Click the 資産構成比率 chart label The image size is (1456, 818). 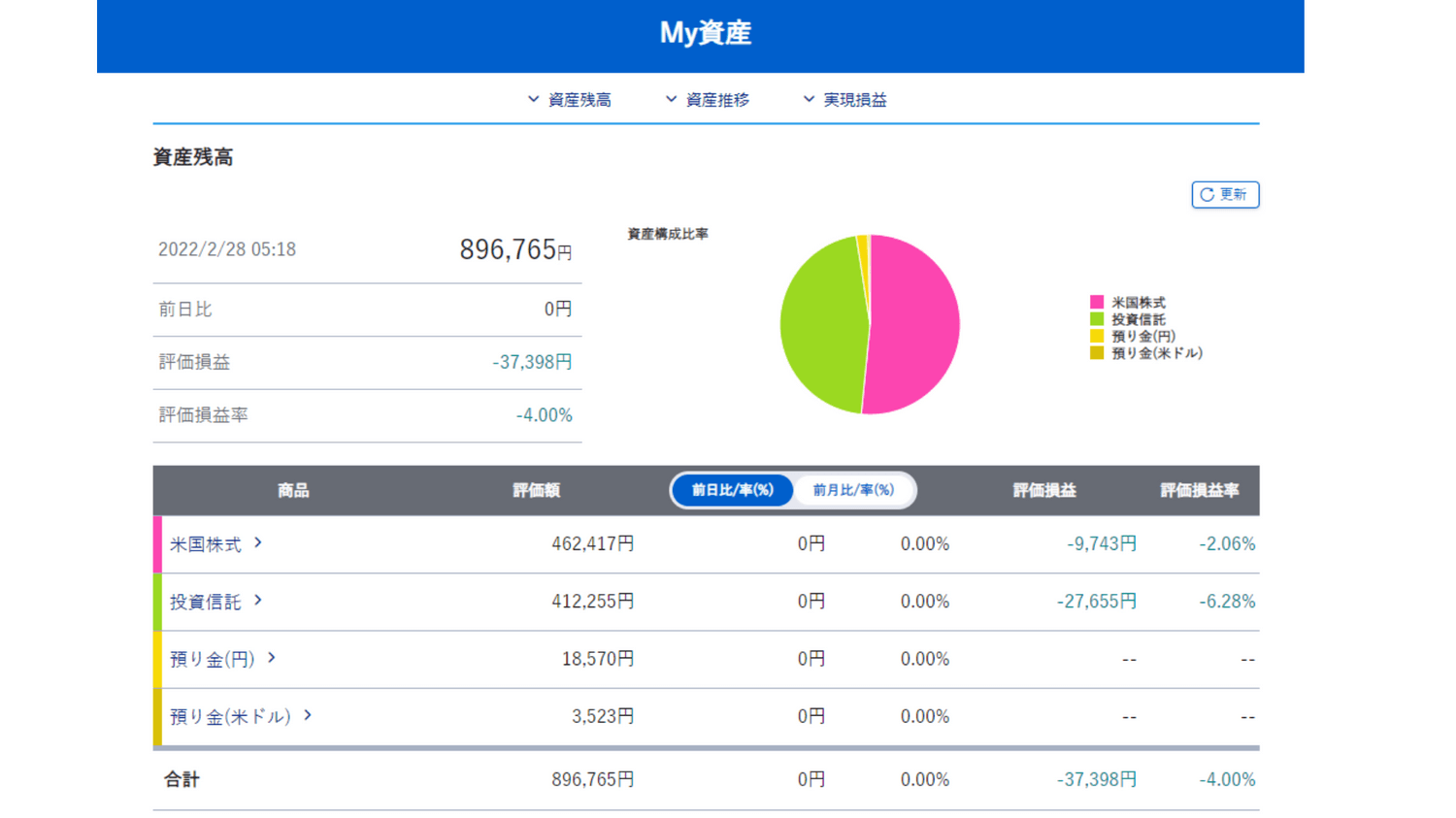tap(668, 234)
